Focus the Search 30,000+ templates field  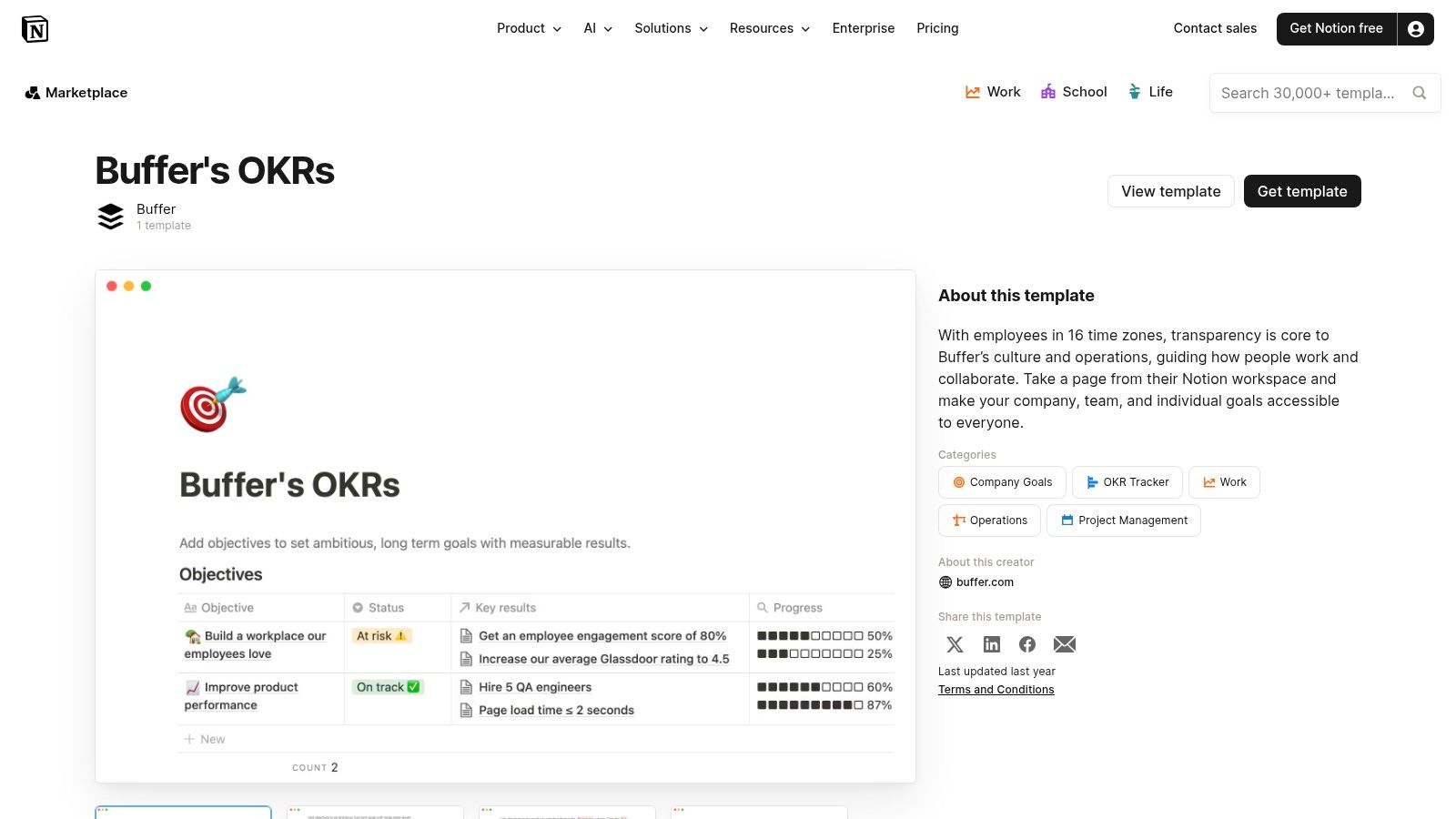[x=1325, y=93]
